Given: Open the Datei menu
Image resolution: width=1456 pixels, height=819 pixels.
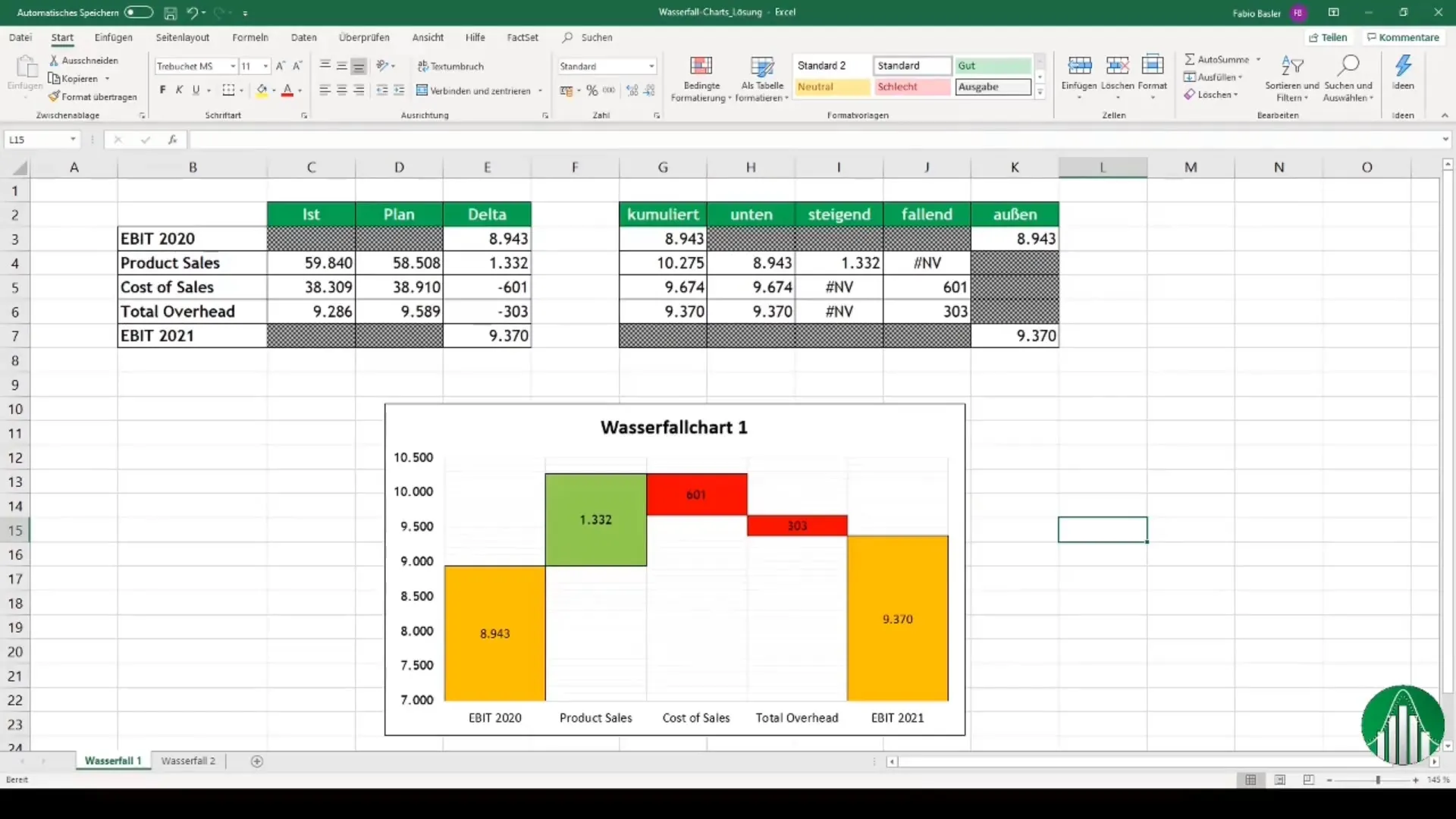Looking at the screenshot, I should [x=20, y=37].
